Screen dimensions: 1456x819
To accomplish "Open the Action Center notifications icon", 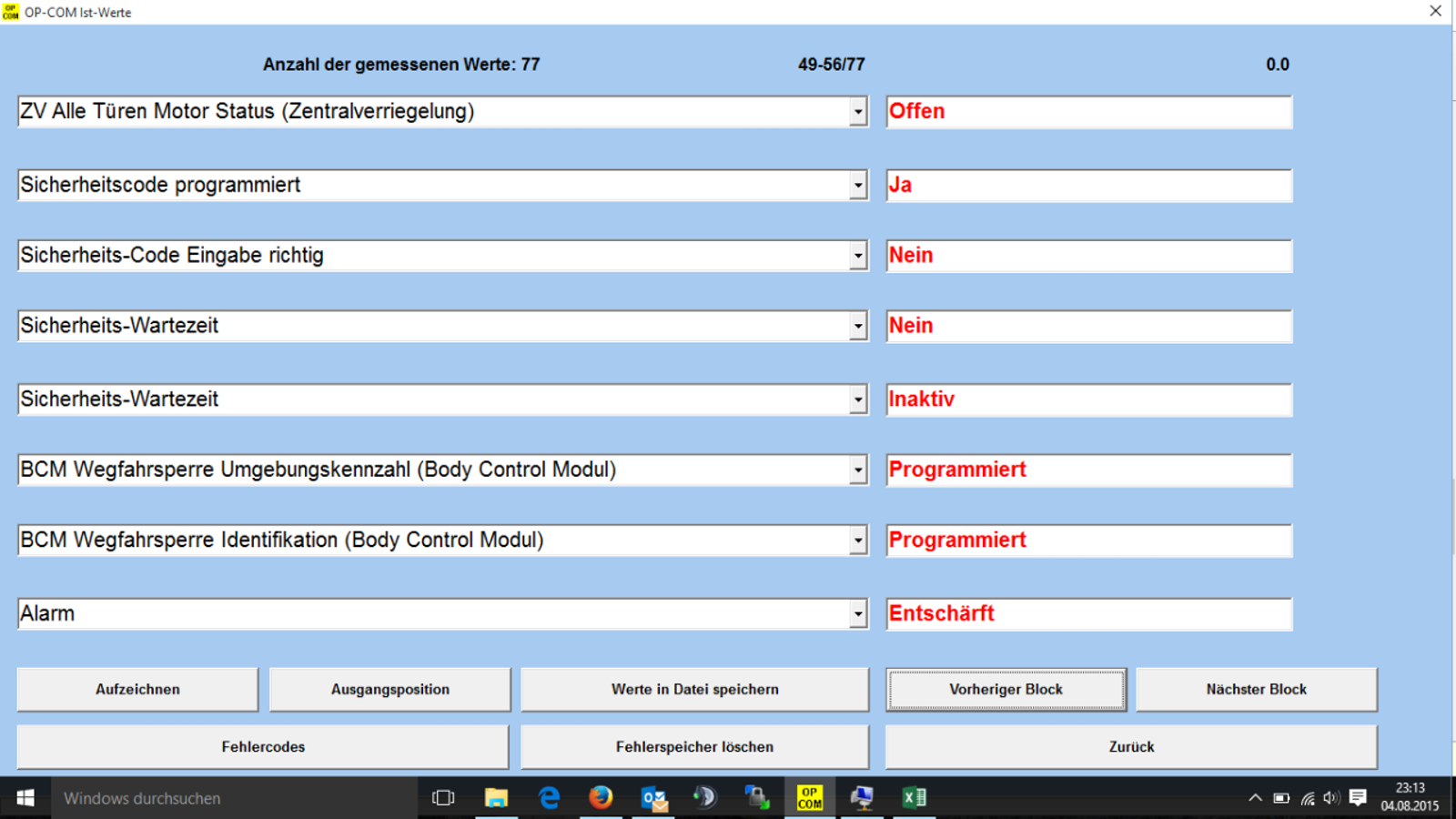I will click(1358, 798).
